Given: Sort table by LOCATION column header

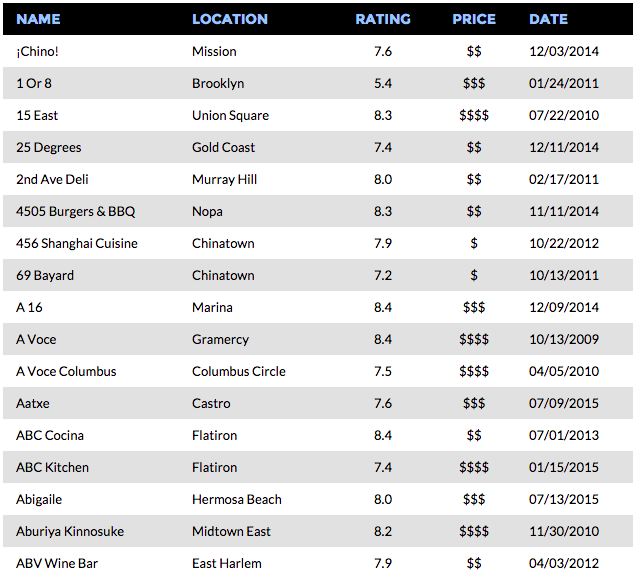Looking at the screenshot, I should click(230, 19).
